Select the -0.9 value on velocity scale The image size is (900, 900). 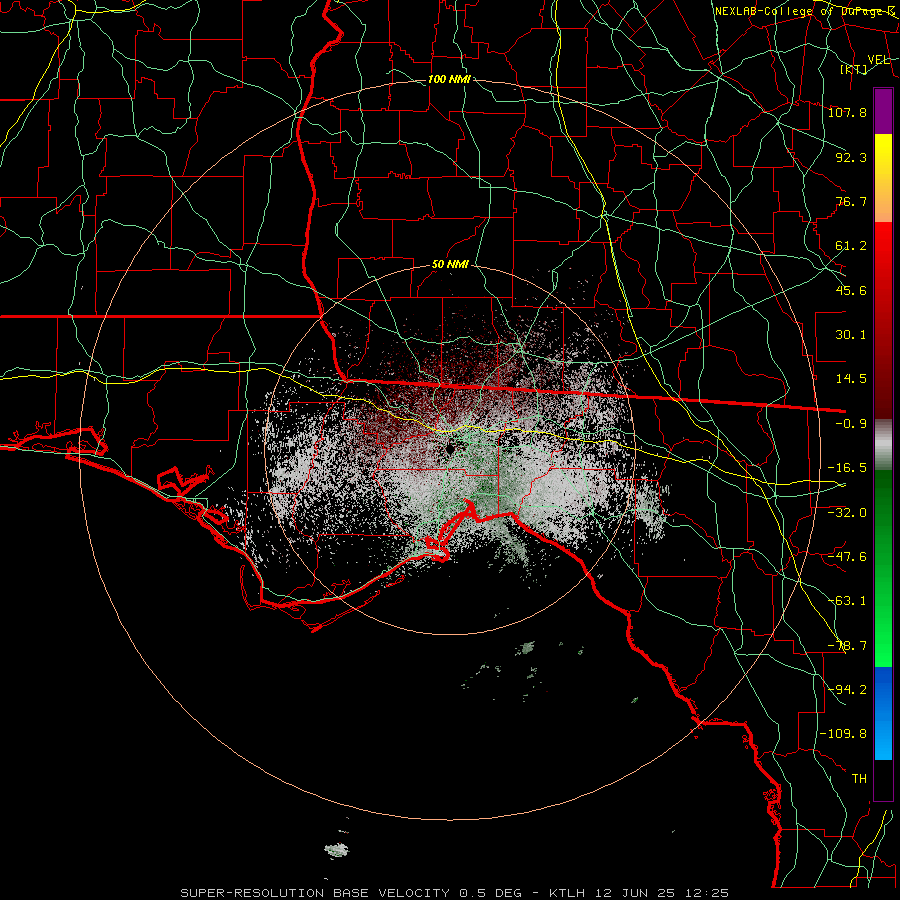tap(851, 424)
